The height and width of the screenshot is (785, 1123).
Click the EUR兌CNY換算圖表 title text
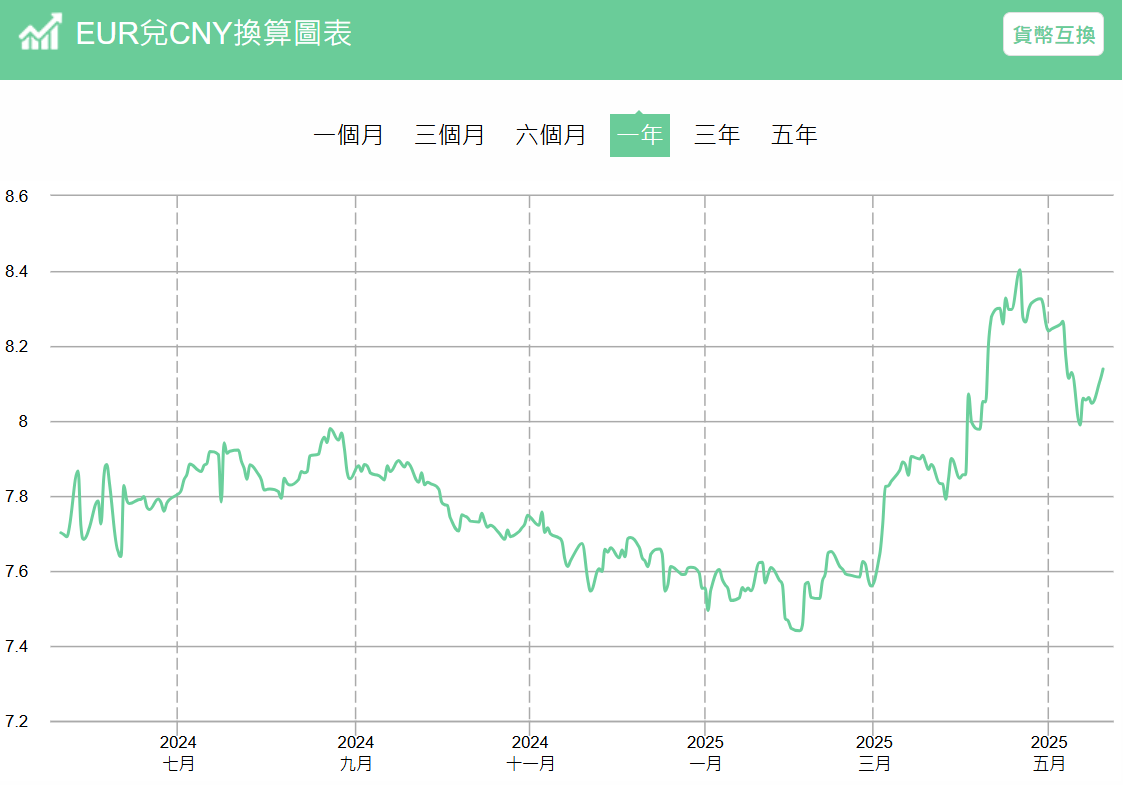[x=213, y=33]
